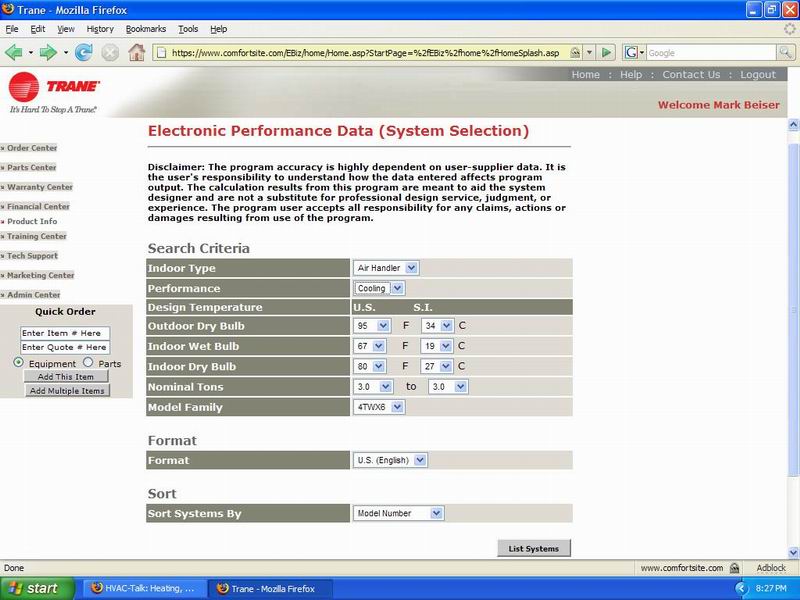This screenshot has height=600, width=800.
Task: Select the Equipment radio button
Action: coord(19,363)
